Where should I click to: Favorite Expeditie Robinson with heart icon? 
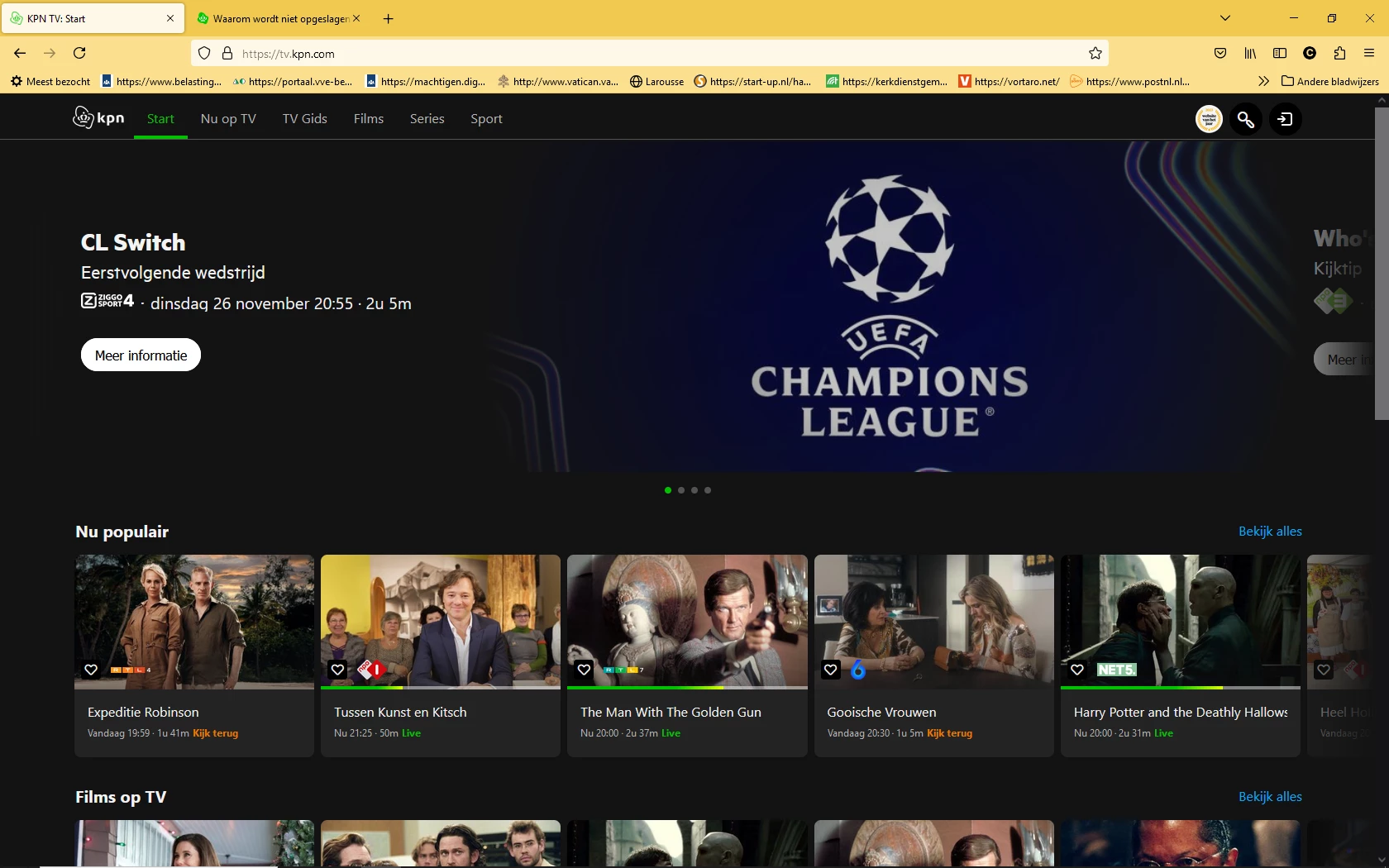pos(91,670)
